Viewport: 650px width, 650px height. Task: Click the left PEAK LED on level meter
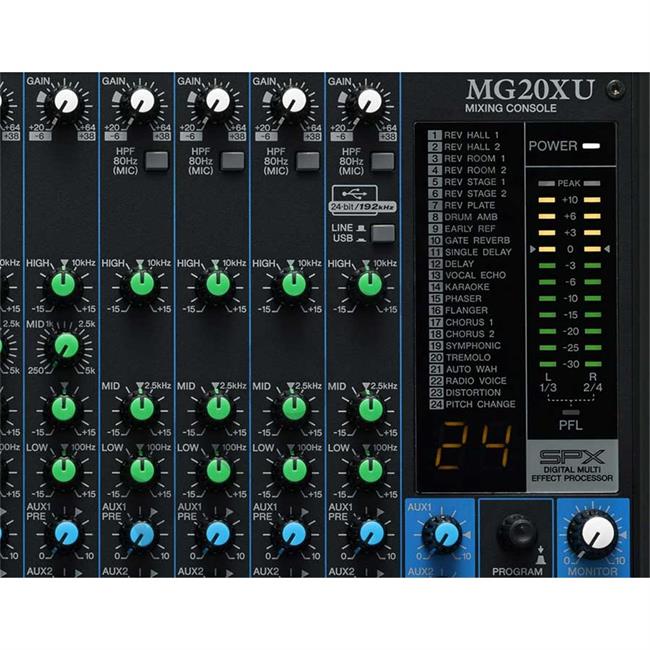coord(546,183)
